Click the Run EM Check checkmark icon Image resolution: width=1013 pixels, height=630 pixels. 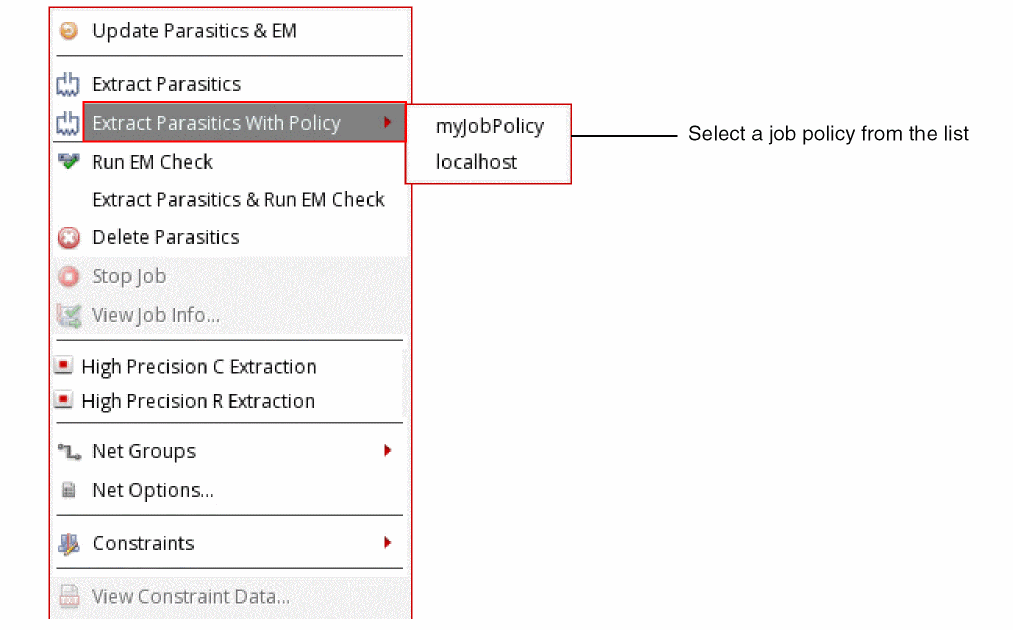(x=68, y=161)
